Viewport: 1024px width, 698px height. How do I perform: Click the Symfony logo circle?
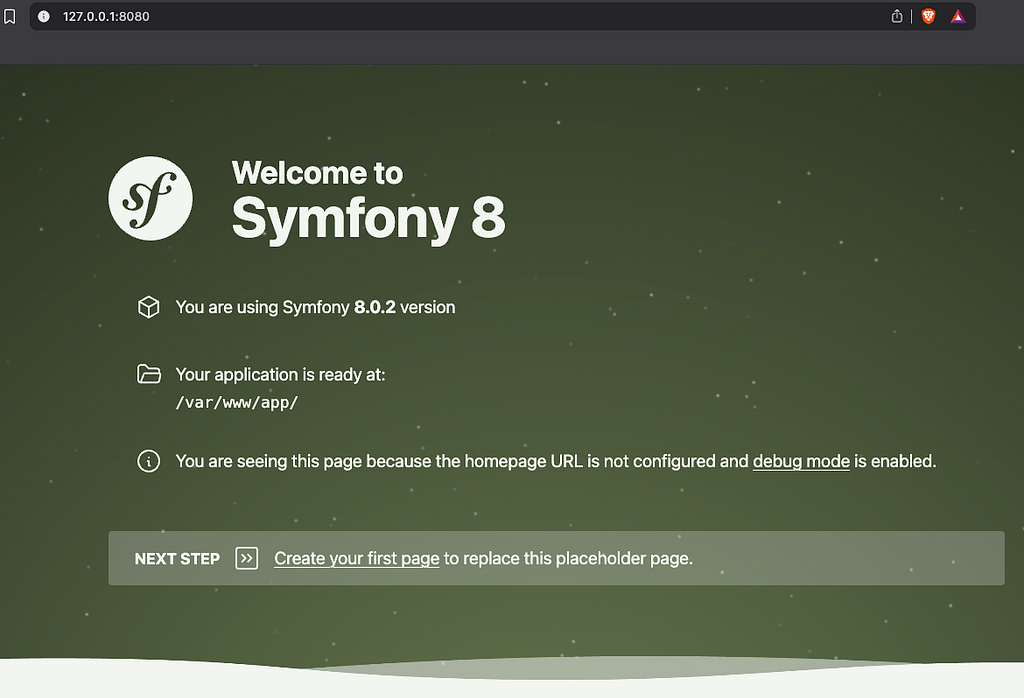(x=150, y=198)
